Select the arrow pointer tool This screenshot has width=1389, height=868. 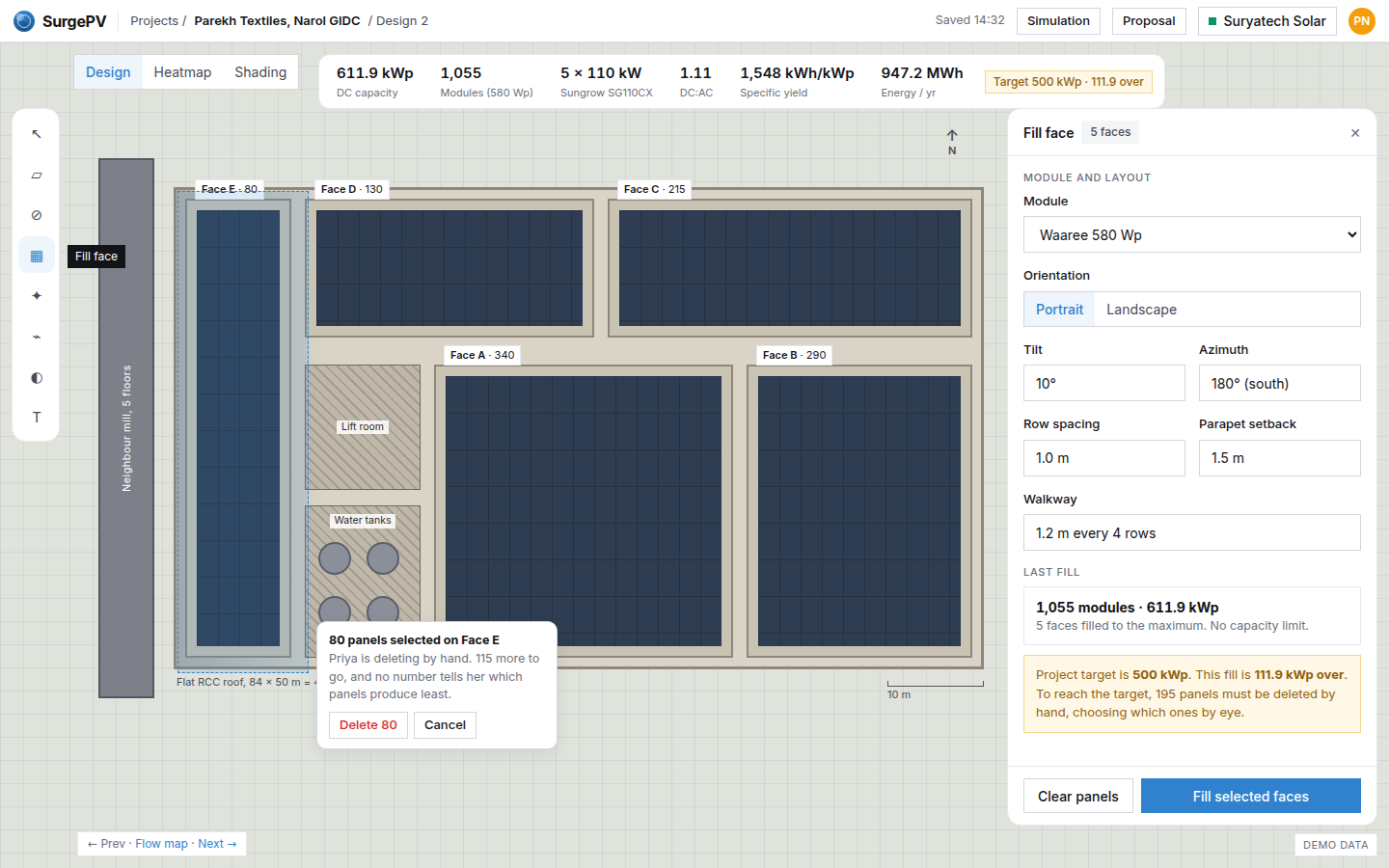point(37,134)
